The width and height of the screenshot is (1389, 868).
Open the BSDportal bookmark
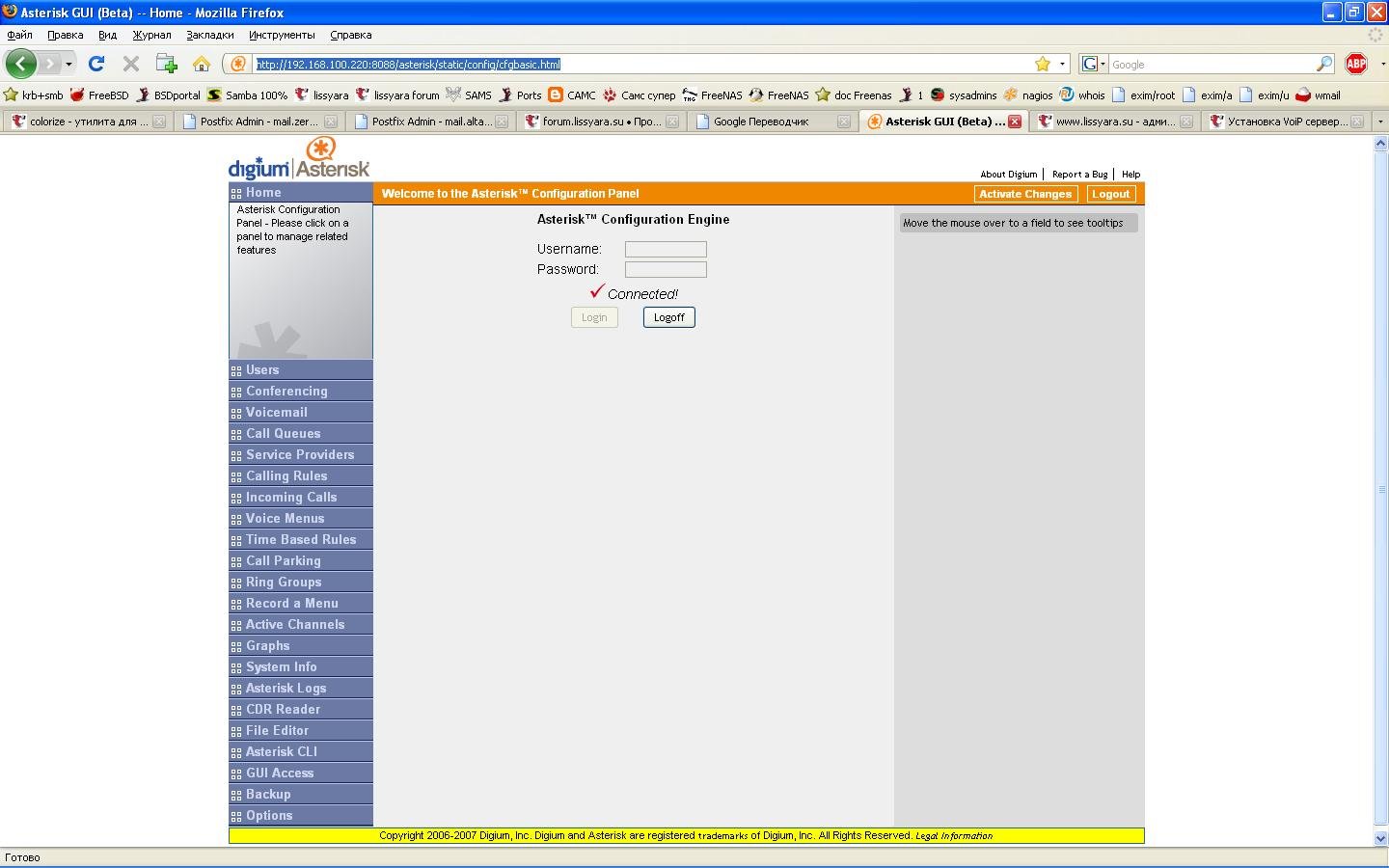169,95
